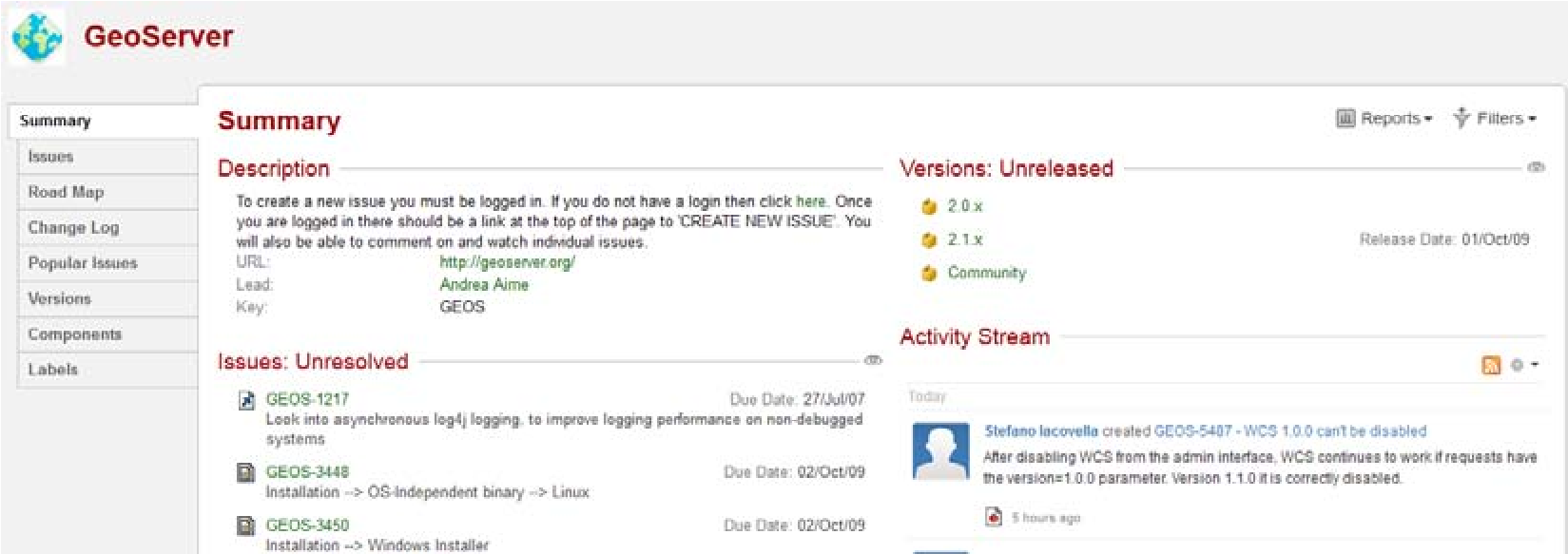Click the Reports chart icon
The image size is (1568, 554).
point(1345,119)
